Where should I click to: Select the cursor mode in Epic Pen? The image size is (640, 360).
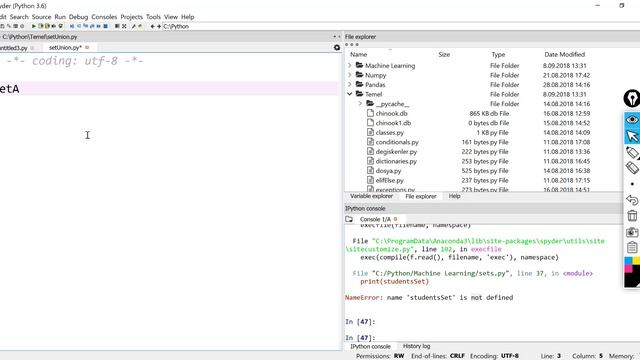pos(632,136)
